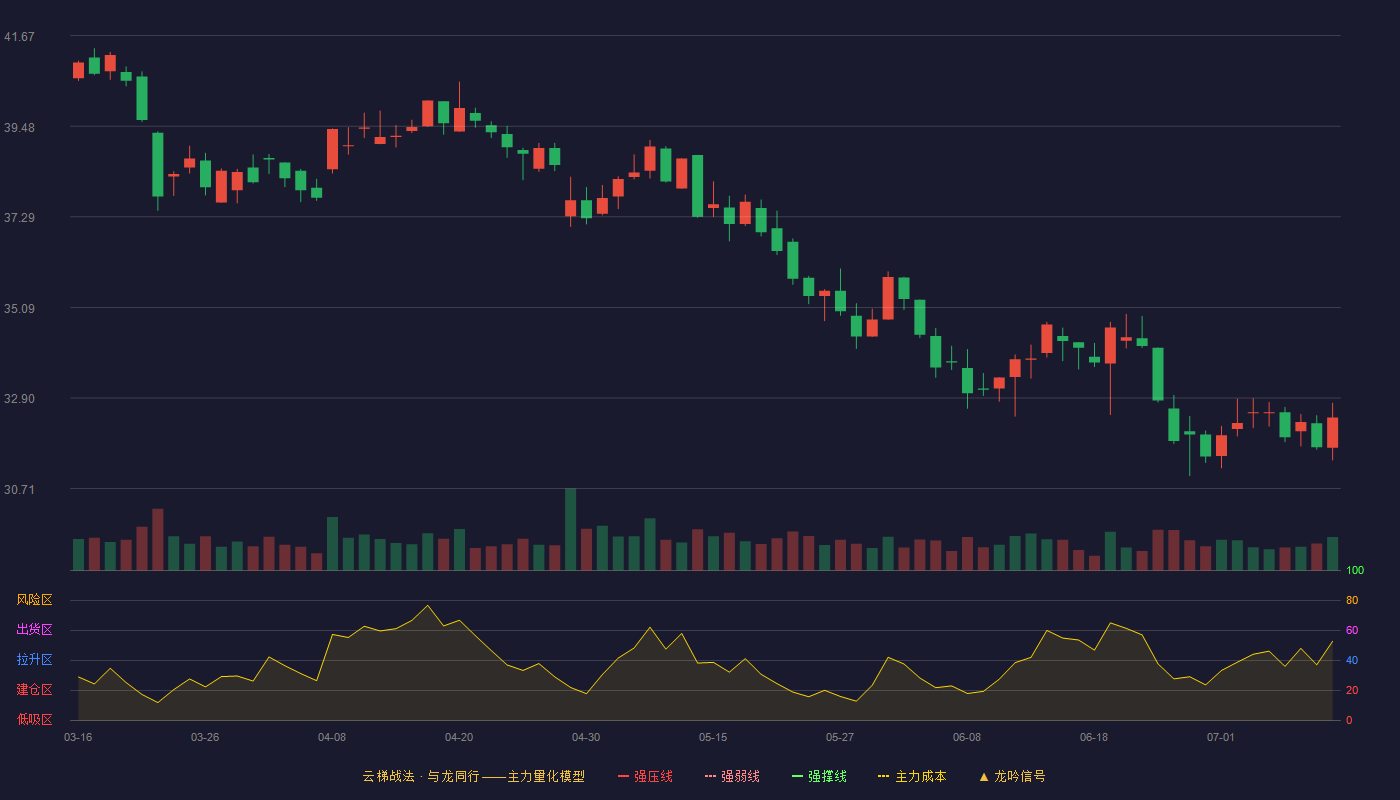The height and width of the screenshot is (800, 1400).
Task: Click the 云梯战法 title text
Action: tap(388, 776)
